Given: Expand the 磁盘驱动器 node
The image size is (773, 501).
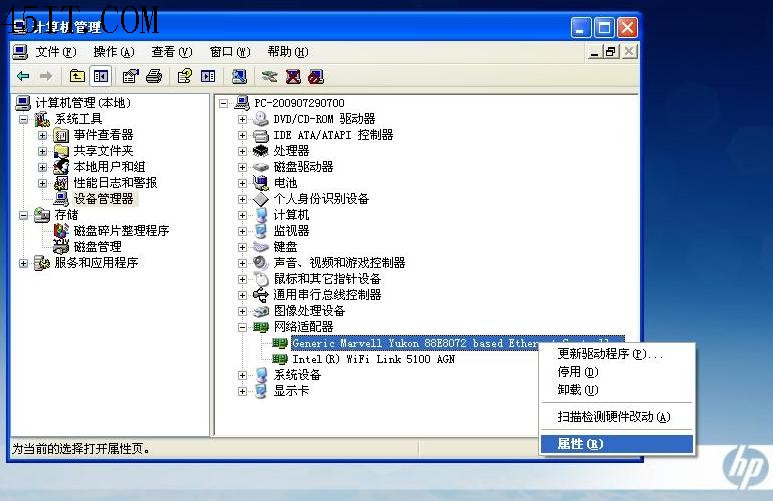Looking at the screenshot, I should [242, 167].
